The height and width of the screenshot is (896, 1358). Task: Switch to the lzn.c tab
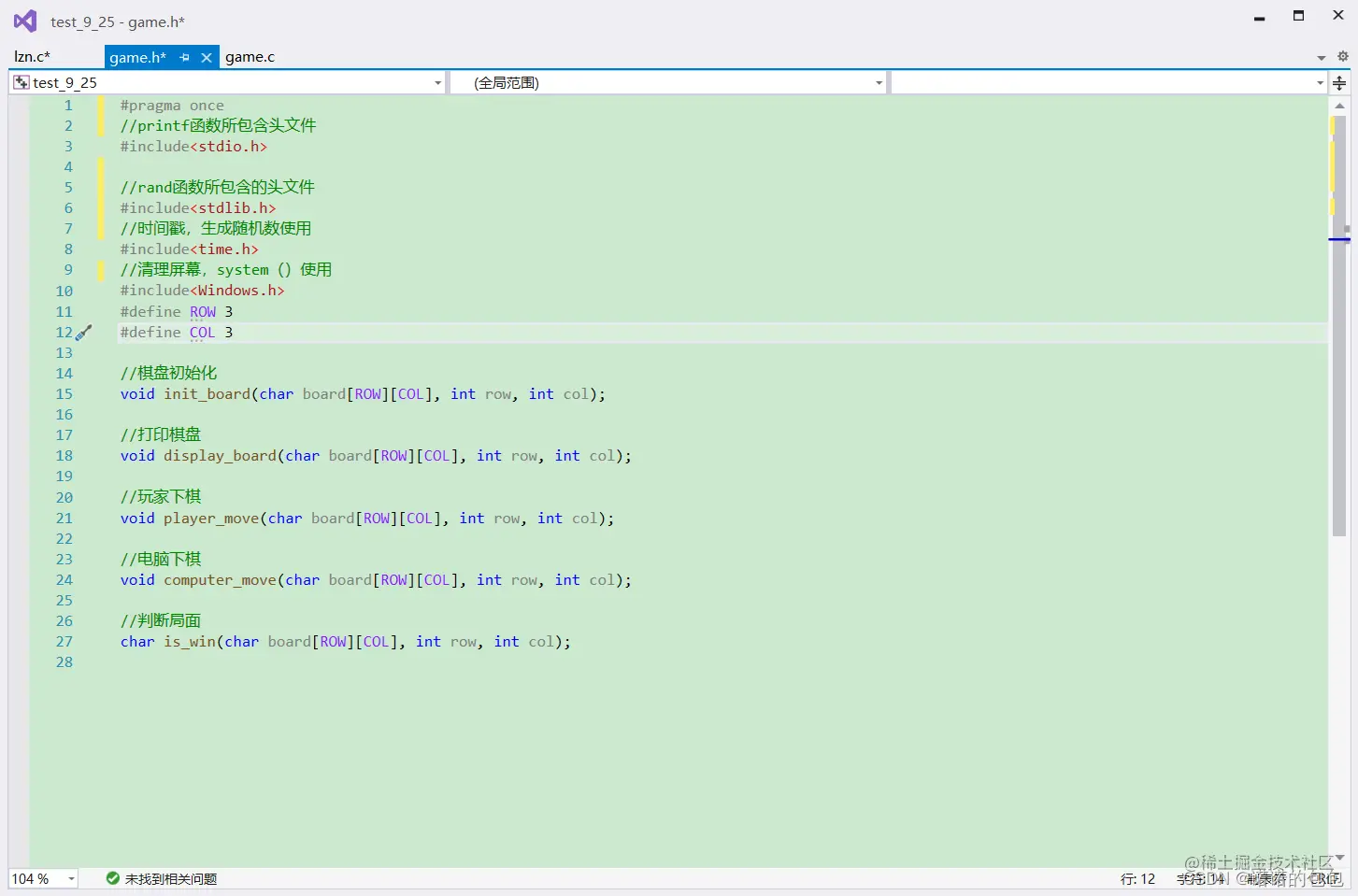point(33,57)
